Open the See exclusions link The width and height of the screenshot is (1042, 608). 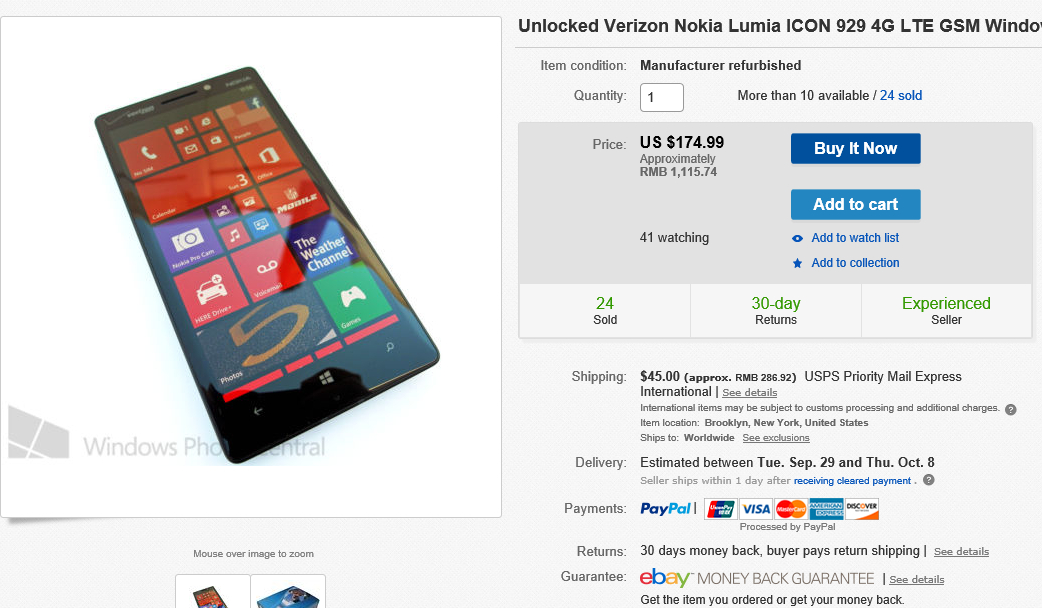pos(776,438)
